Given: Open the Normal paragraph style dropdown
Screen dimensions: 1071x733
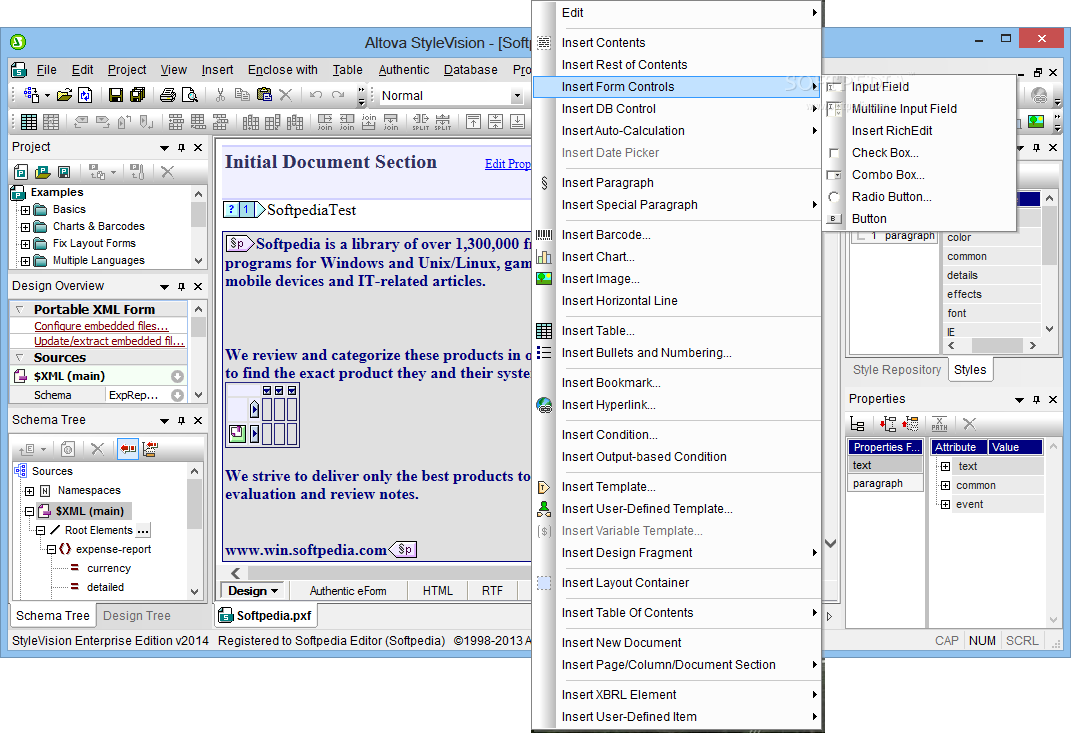Looking at the screenshot, I should pyautogui.click(x=517, y=96).
